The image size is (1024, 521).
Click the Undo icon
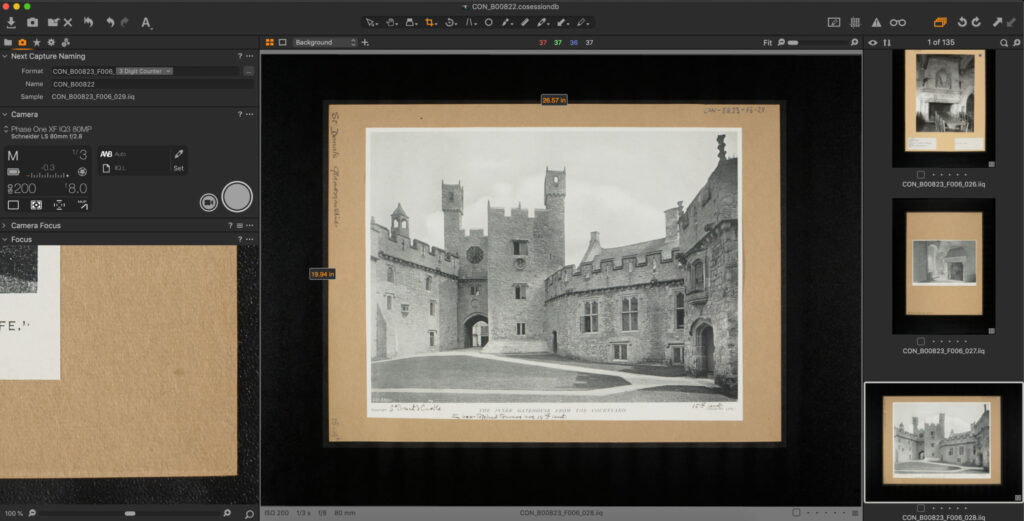pos(110,22)
